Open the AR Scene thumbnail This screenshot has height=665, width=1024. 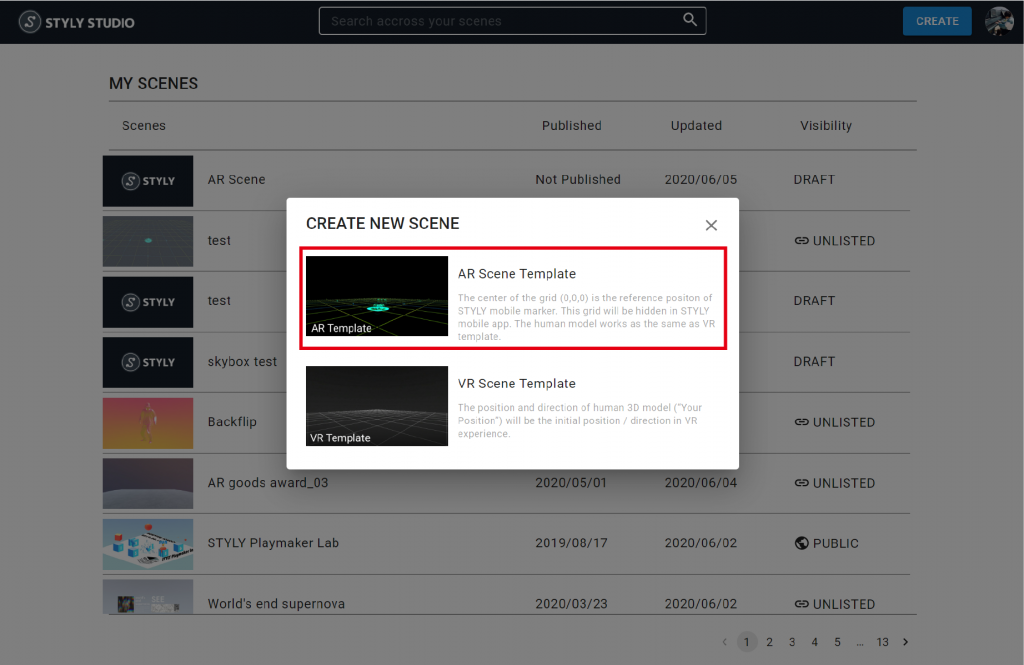[148, 181]
